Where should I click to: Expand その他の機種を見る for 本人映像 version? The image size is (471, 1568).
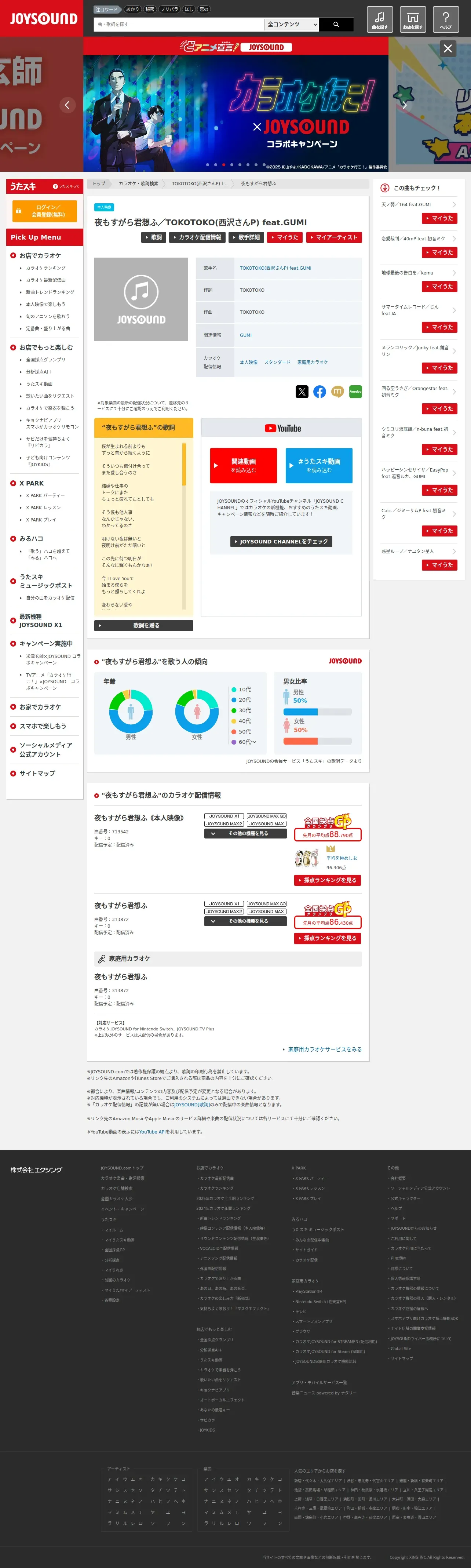coord(245,834)
